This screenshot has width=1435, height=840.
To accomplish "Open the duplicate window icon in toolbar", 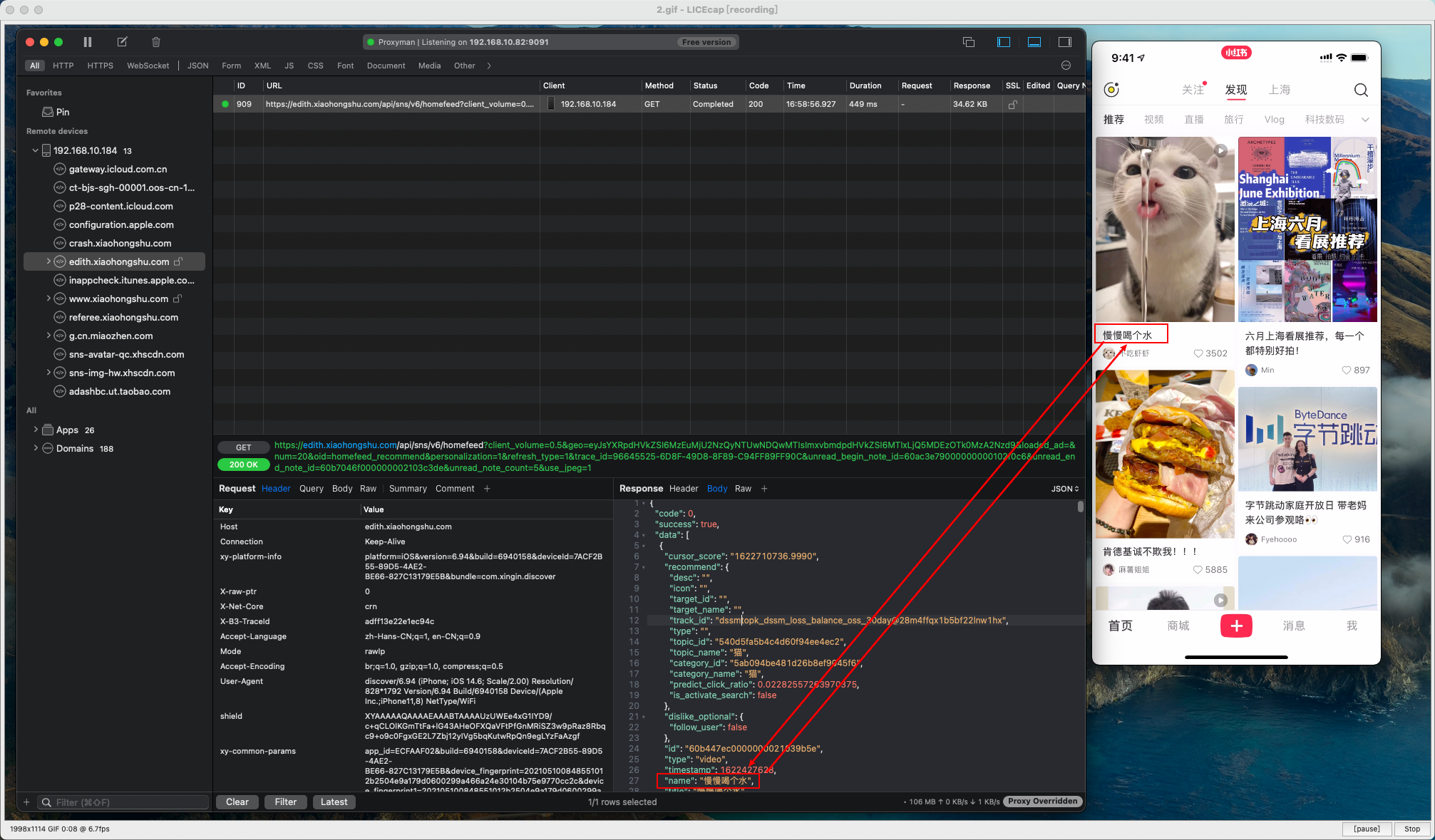I will click(969, 42).
